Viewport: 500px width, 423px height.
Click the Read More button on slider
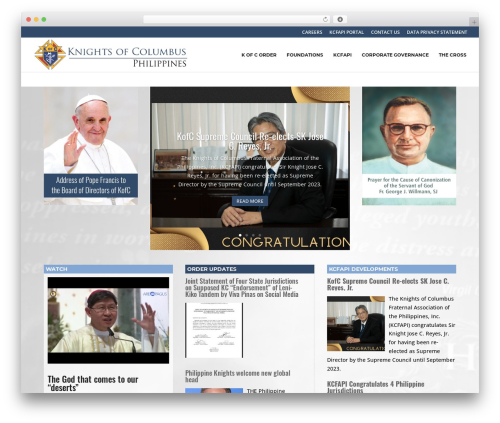click(x=250, y=201)
